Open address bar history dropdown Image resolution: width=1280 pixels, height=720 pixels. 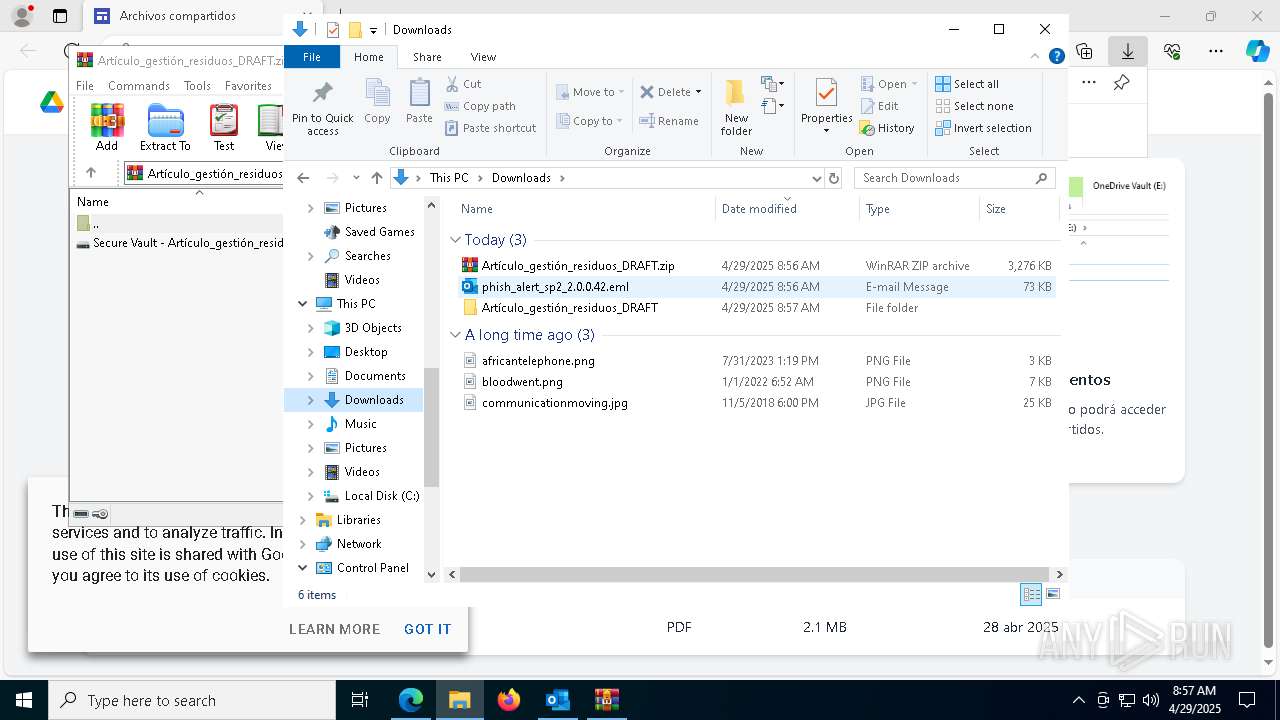pyautogui.click(x=816, y=178)
